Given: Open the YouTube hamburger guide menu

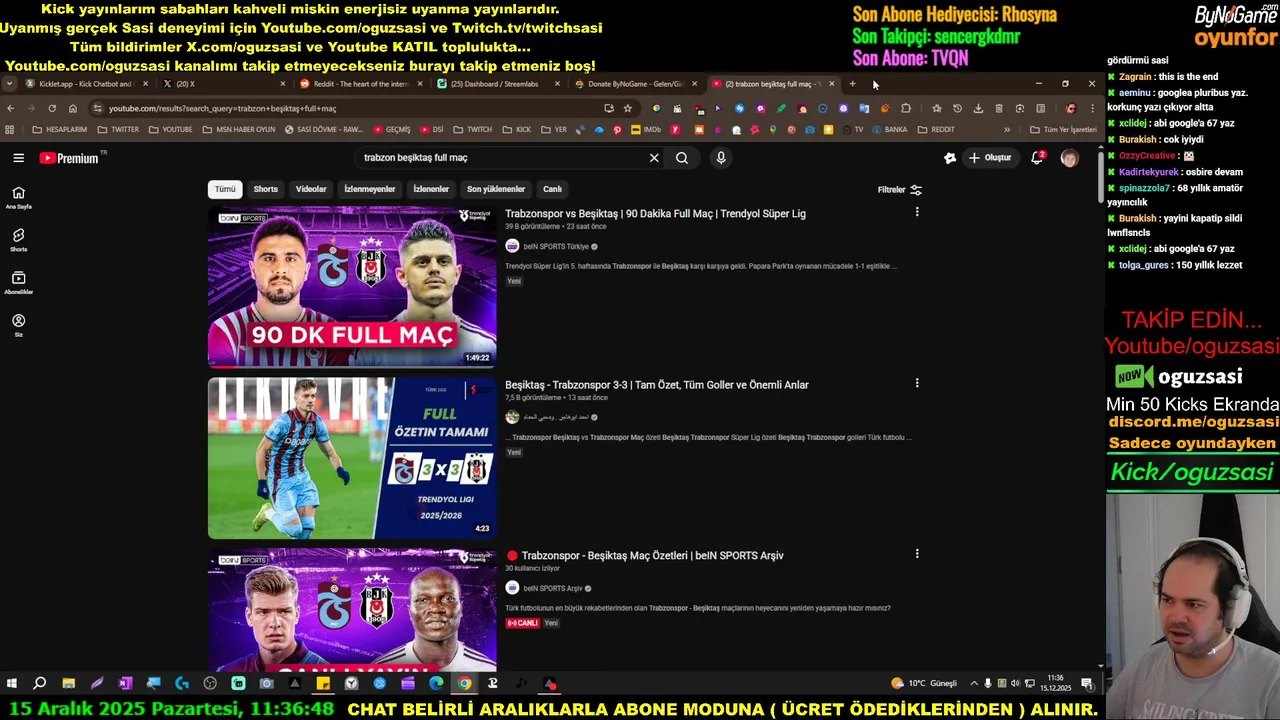Looking at the screenshot, I should click(x=18, y=158).
